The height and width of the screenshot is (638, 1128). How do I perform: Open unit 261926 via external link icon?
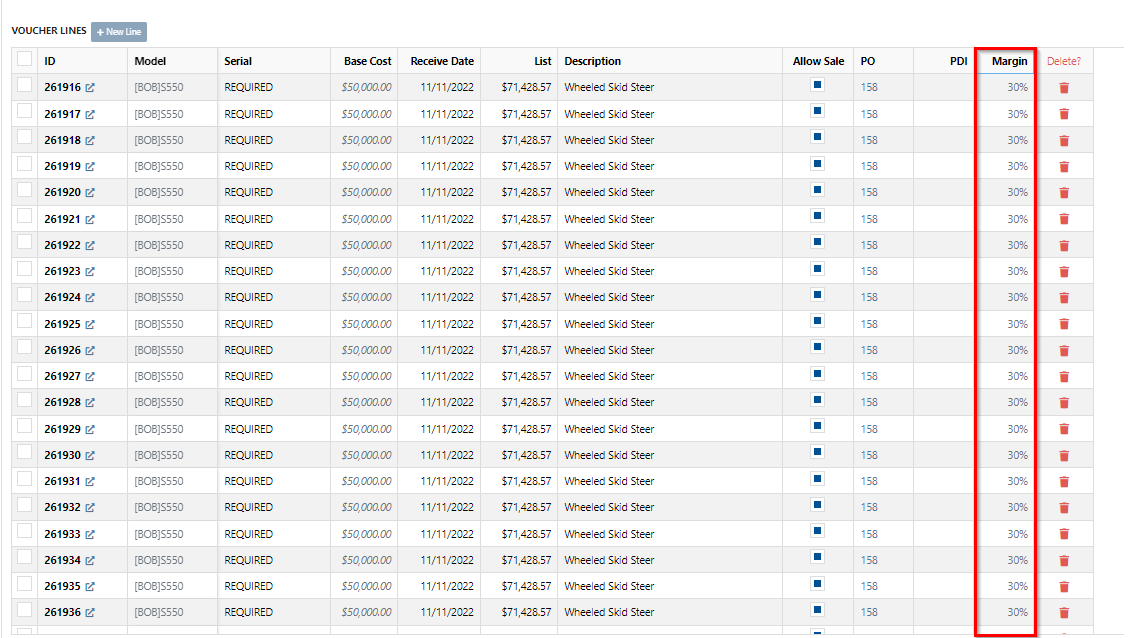click(x=90, y=350)
